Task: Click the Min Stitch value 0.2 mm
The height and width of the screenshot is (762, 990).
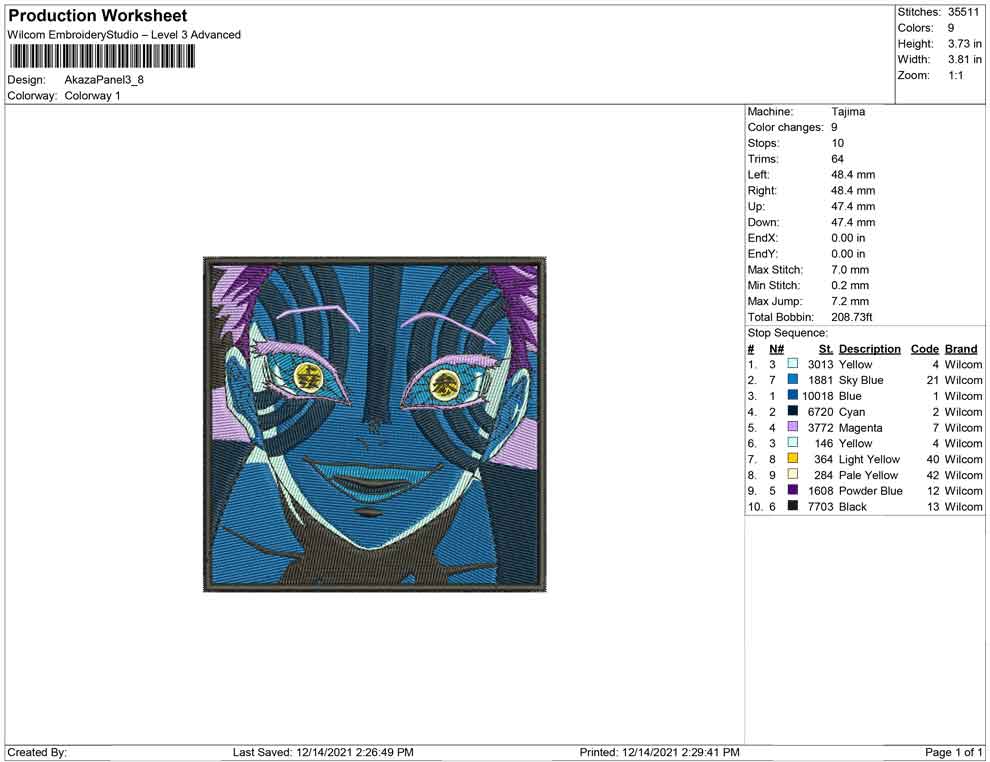Action: point(850,285)
